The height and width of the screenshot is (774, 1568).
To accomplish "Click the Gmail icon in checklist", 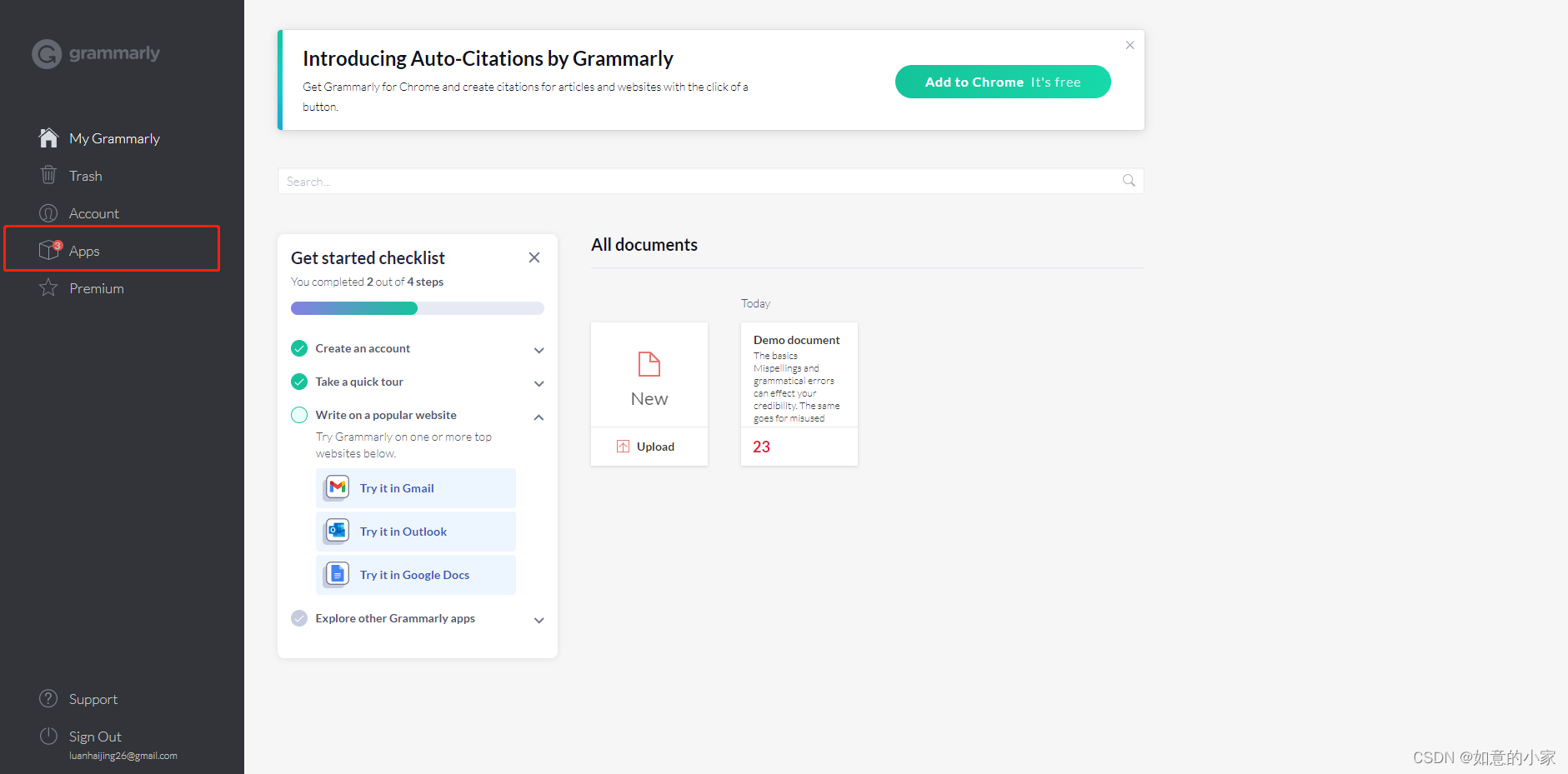I will tap(338, 487).
